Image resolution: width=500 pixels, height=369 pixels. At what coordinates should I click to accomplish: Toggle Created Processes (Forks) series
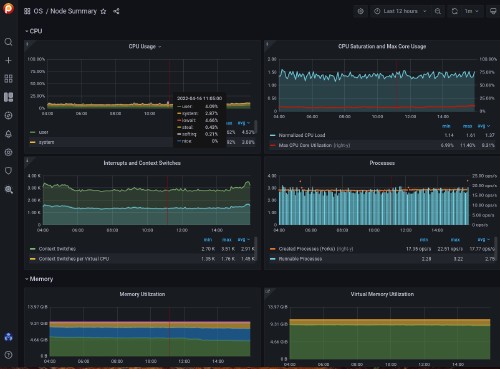point(316,249)
